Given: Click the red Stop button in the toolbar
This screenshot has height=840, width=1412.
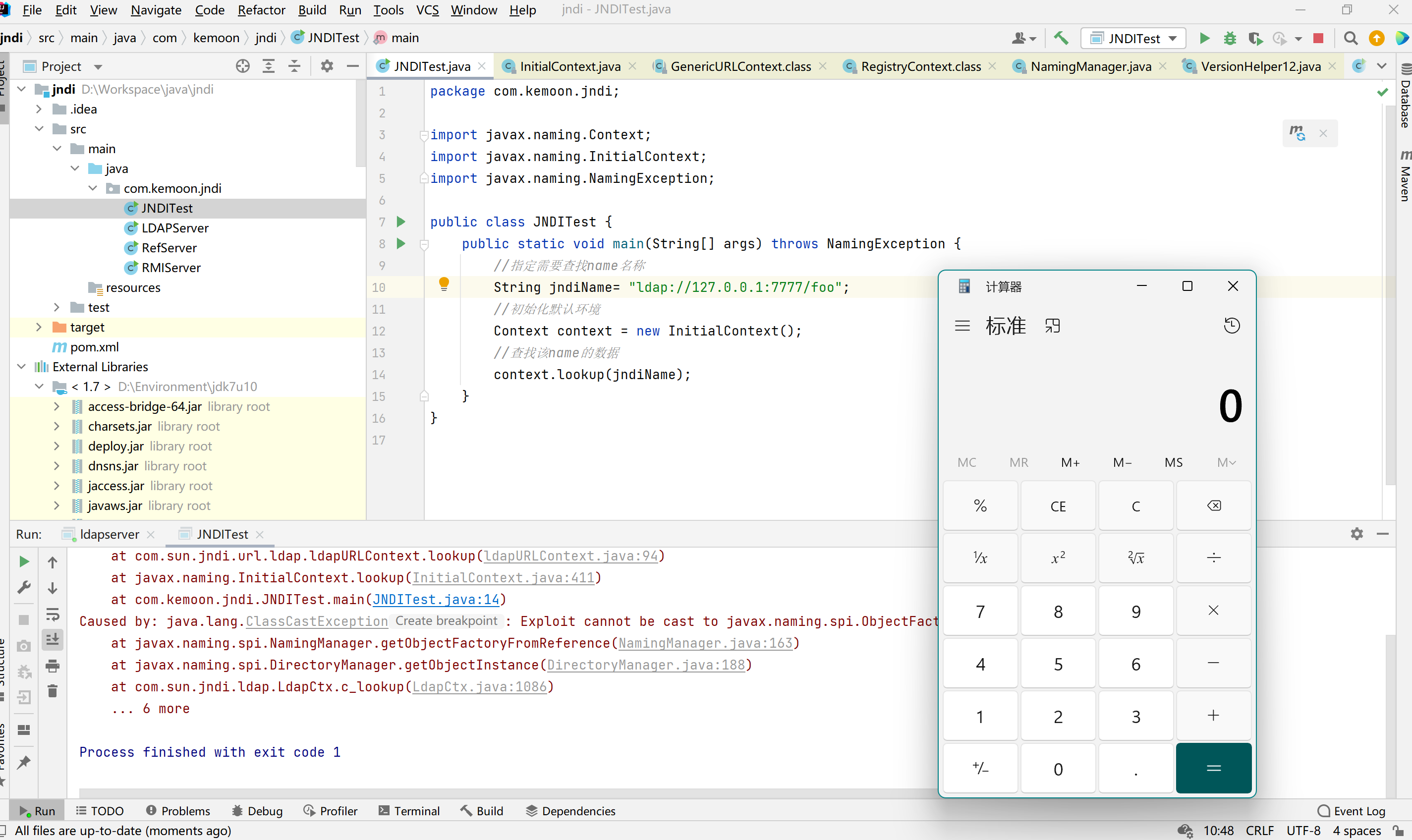Looking at the screenshot, I should pos(1318,38).
